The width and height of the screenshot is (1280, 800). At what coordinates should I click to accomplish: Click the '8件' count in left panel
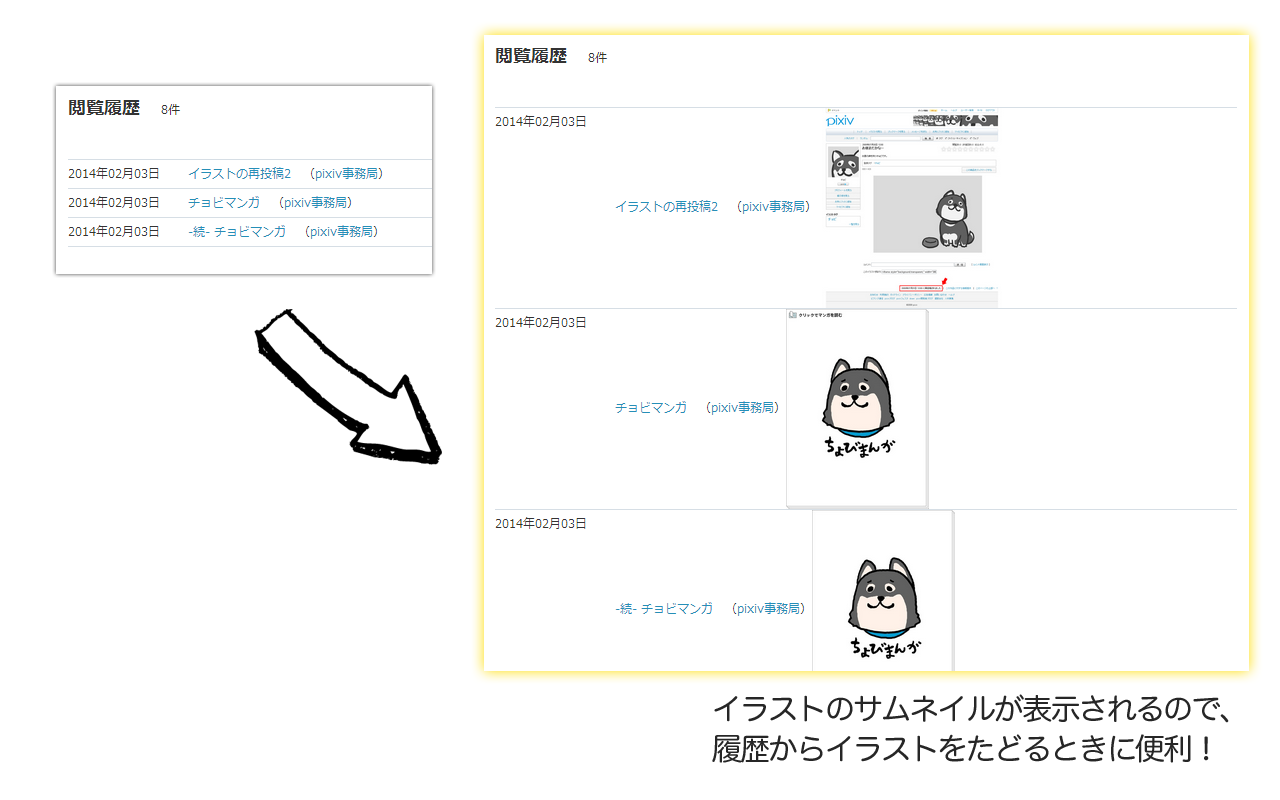[x=170, y=110]
